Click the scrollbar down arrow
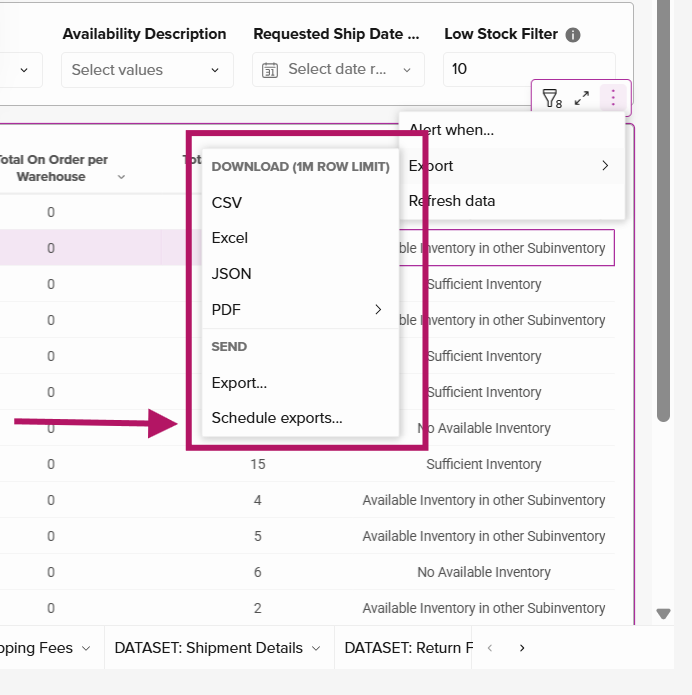Viewport: 692px width, 695px height. coord(663,613)
